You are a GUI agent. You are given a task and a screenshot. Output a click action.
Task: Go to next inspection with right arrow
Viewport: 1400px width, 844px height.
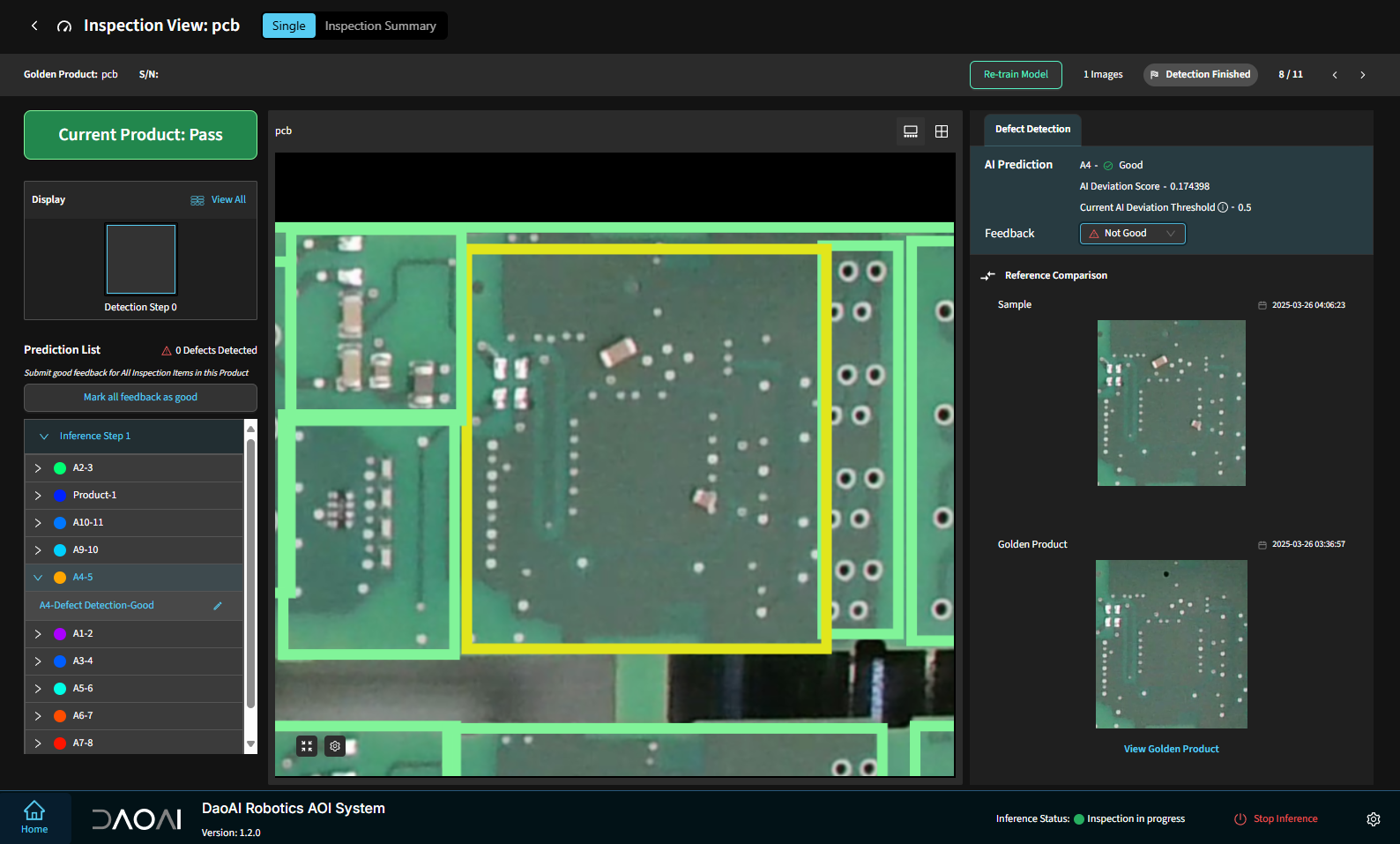(1362, 75)
